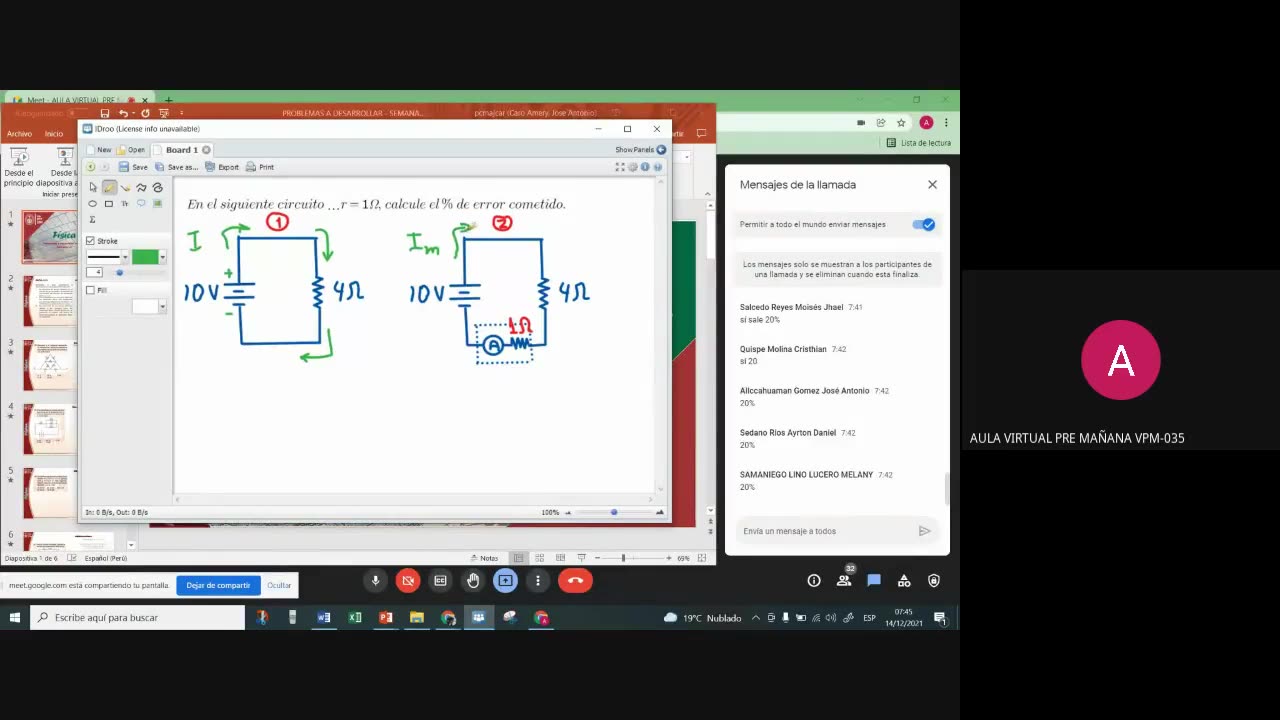The image size is (1280, 720).
Task: Click New board in IDroo
Action: click(98, 150)
